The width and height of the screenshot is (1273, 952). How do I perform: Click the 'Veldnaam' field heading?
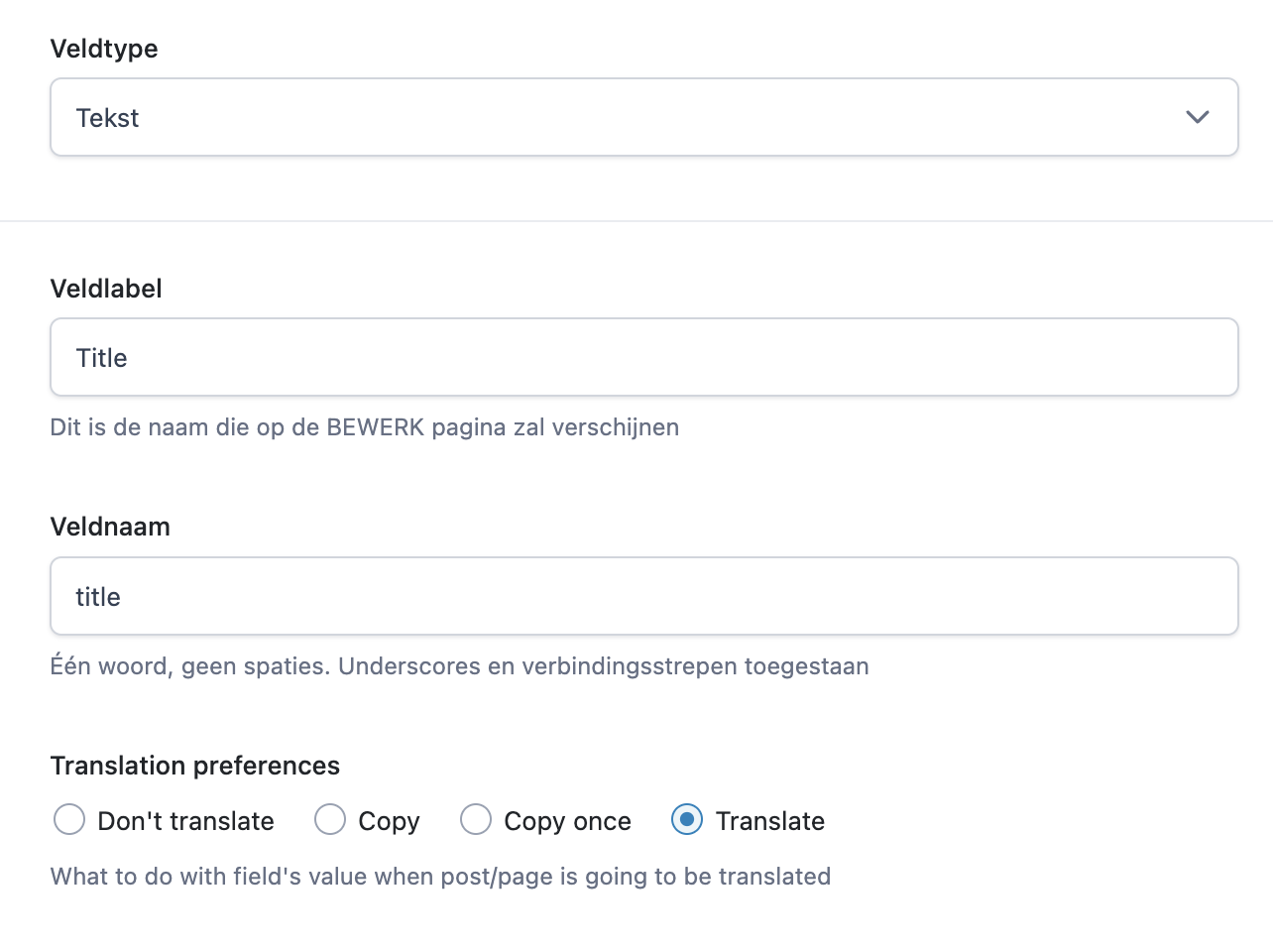[110, 527]
